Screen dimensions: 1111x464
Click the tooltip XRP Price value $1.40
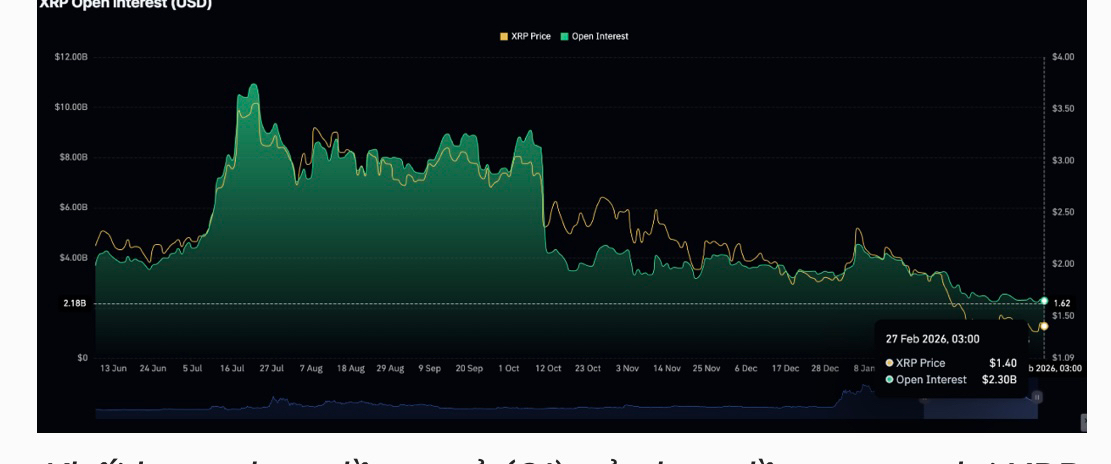(x=1003, y=363)
